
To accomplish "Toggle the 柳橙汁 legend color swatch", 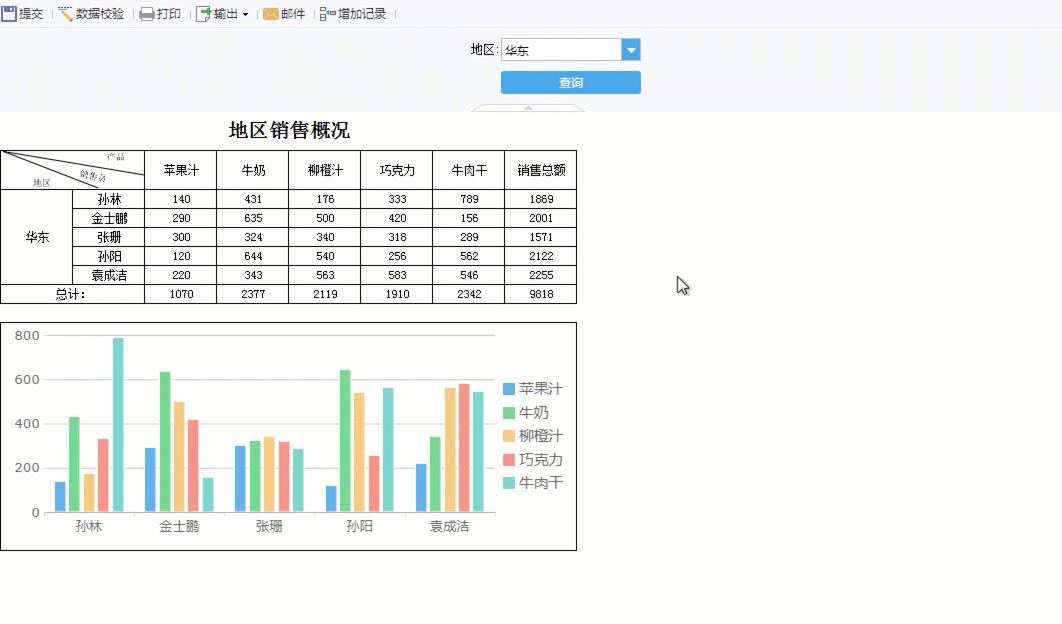I will (x=509, y=436).
